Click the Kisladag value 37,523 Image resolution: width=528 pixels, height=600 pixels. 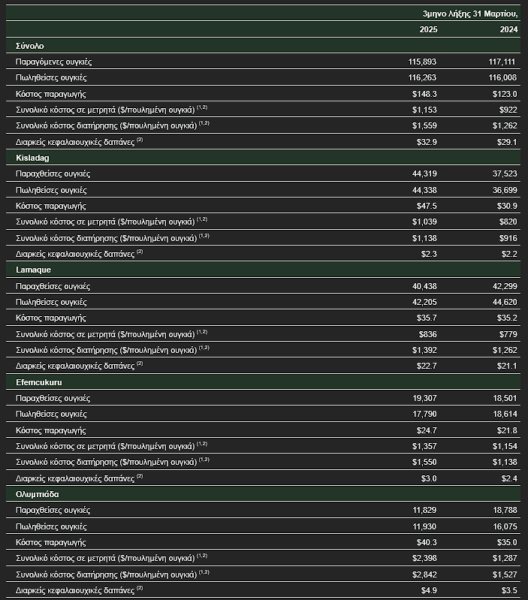[x=505, y=174]
